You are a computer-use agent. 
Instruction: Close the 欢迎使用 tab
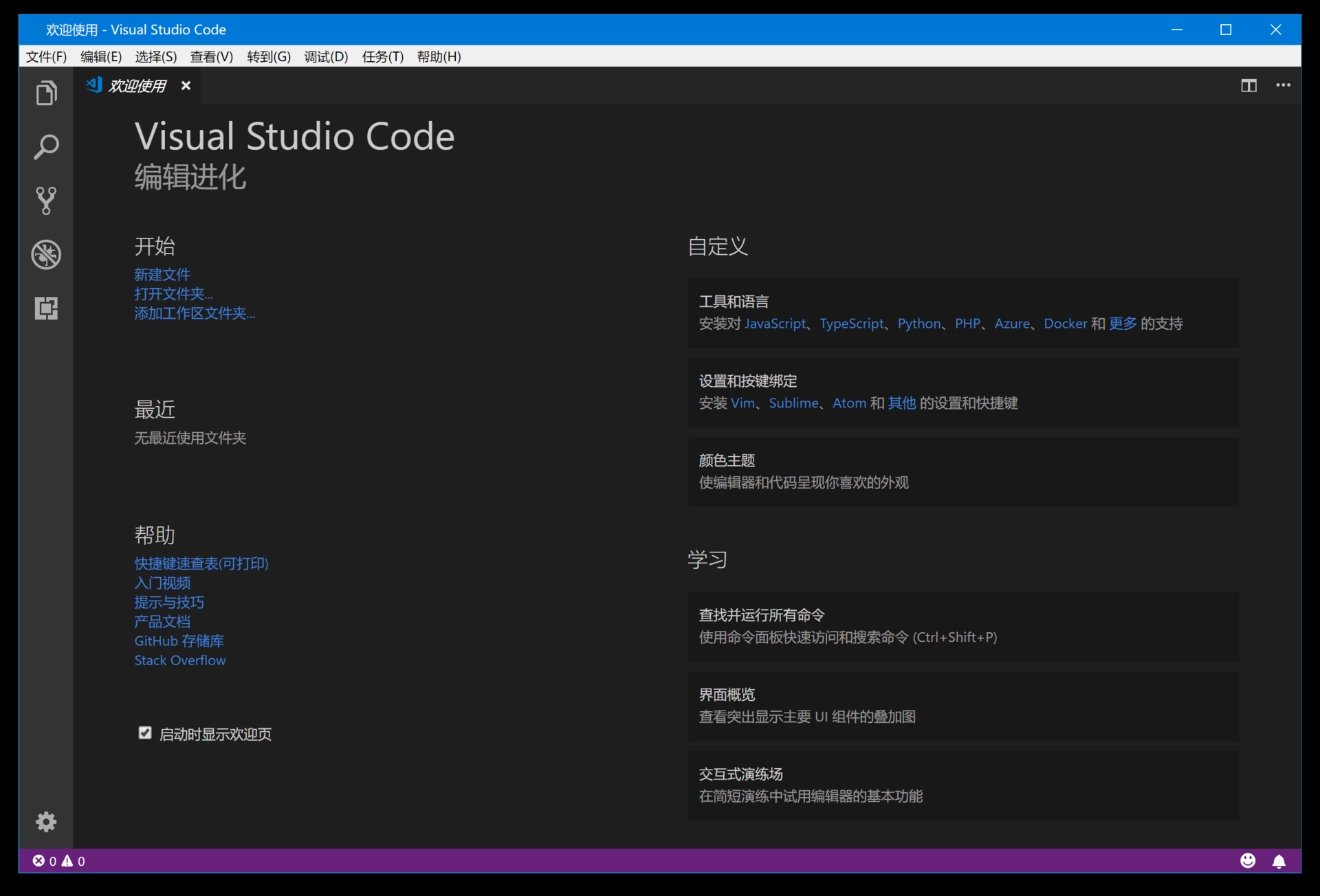pos(186,85)
